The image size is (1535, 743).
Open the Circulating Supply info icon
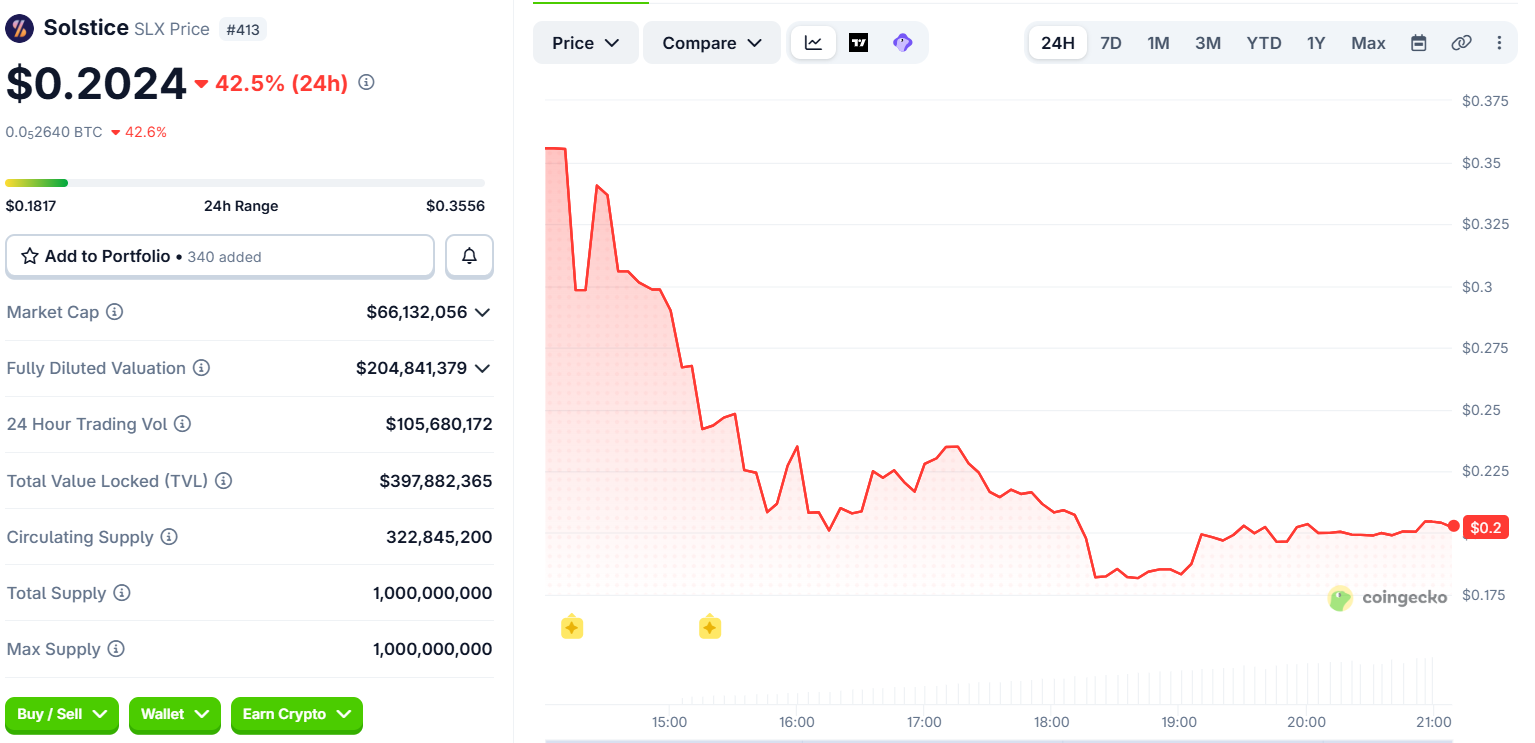point(170,537)
